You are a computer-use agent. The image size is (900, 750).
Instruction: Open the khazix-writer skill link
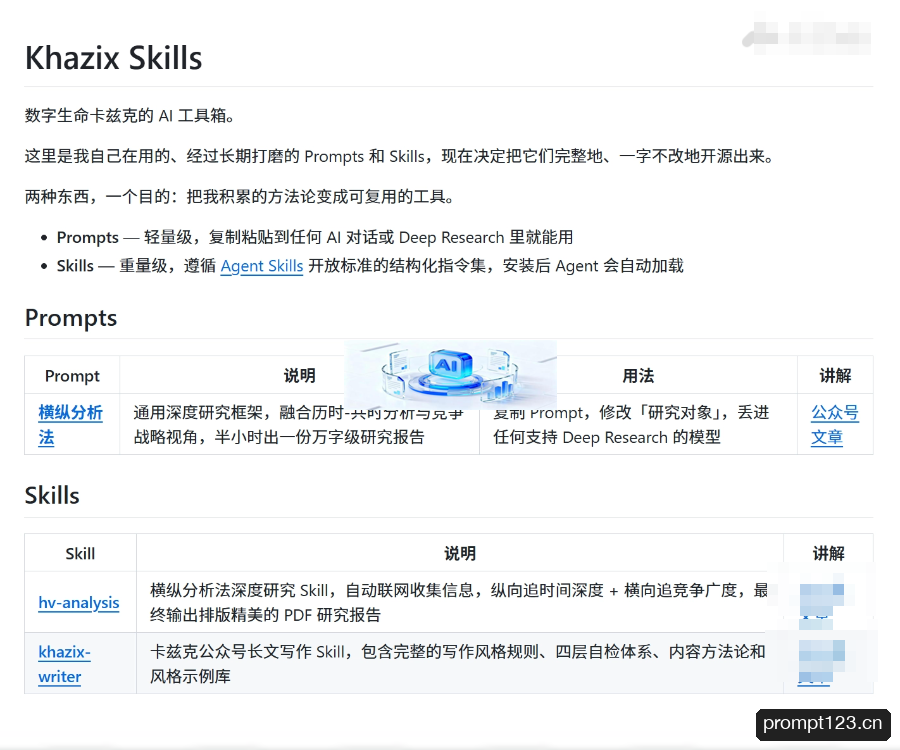[64, 664]
